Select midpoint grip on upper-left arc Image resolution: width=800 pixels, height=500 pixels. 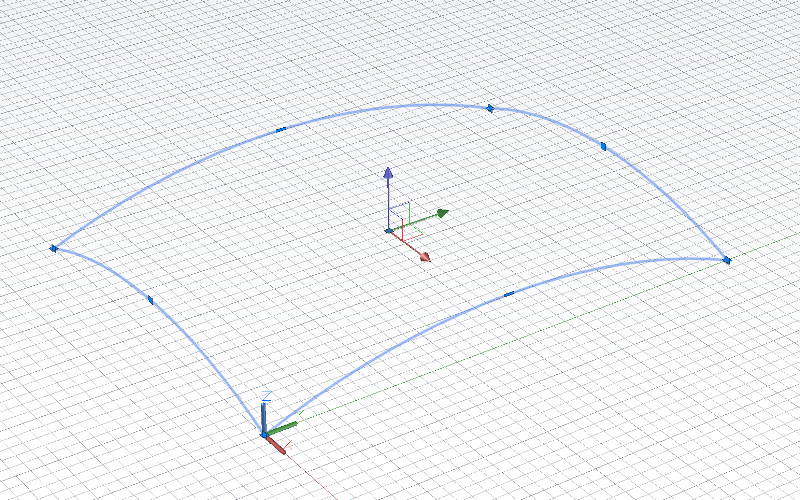click(x=281, y=130)
